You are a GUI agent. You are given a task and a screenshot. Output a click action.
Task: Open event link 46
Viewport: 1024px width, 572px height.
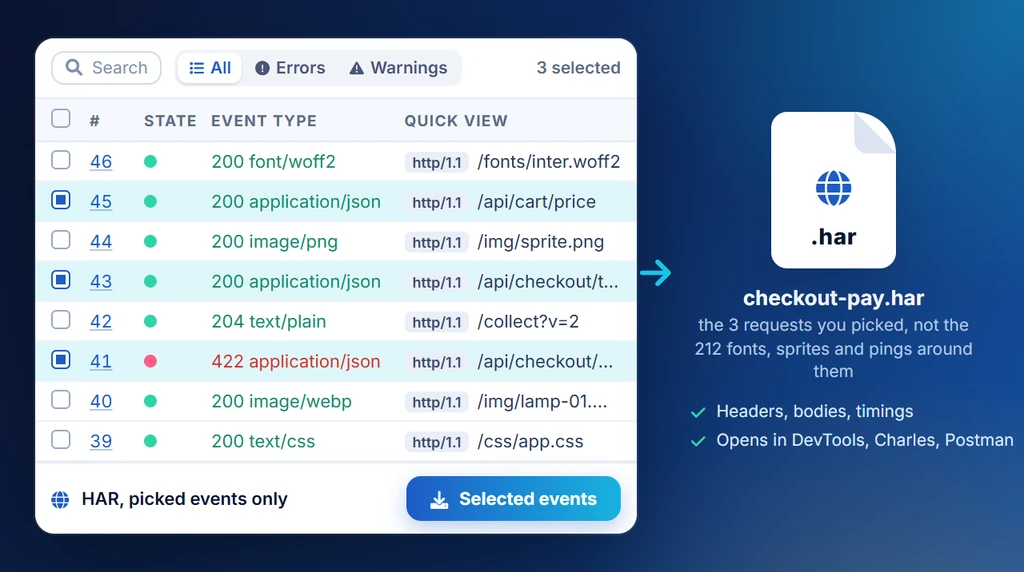pos(101,162)
